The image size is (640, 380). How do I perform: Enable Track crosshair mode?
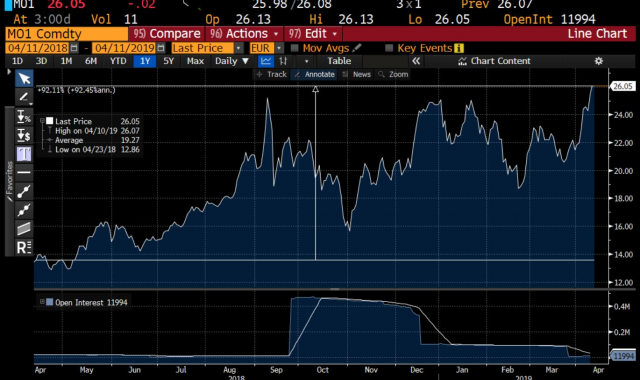click(271, 74)
